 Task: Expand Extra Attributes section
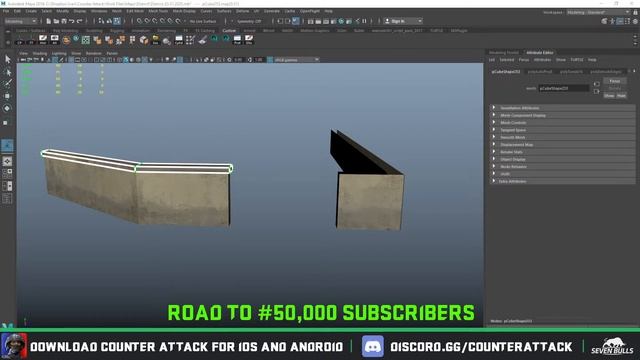point(562,181)
